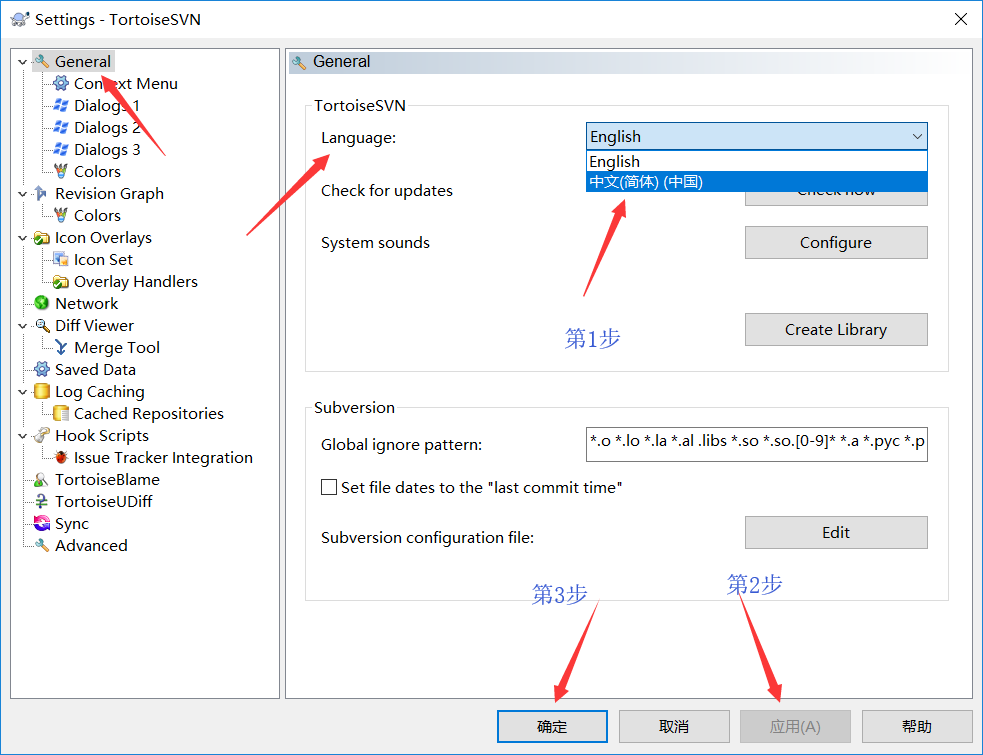Click the Overlay Handlers folder icon
Viewport: 983px width, 755px height.
[61, 282]
